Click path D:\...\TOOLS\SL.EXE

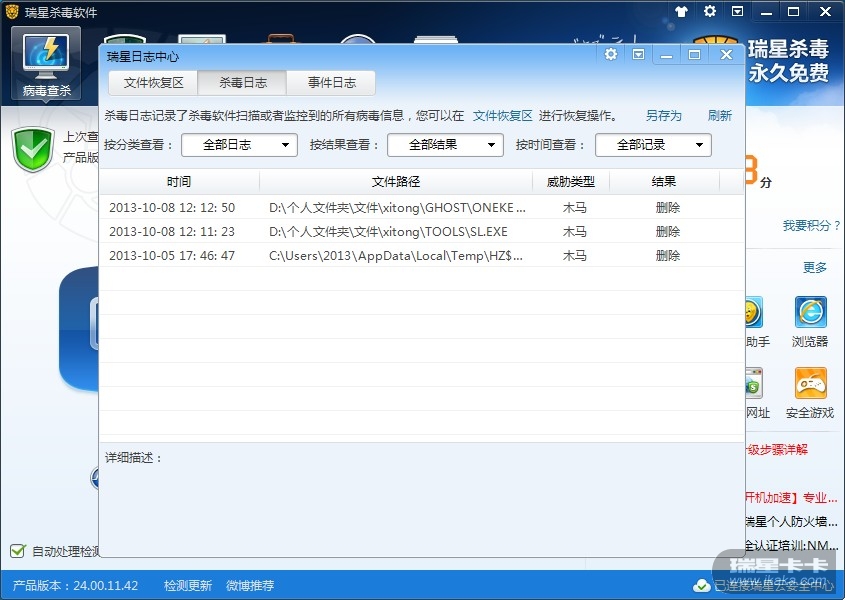[388, 232]
